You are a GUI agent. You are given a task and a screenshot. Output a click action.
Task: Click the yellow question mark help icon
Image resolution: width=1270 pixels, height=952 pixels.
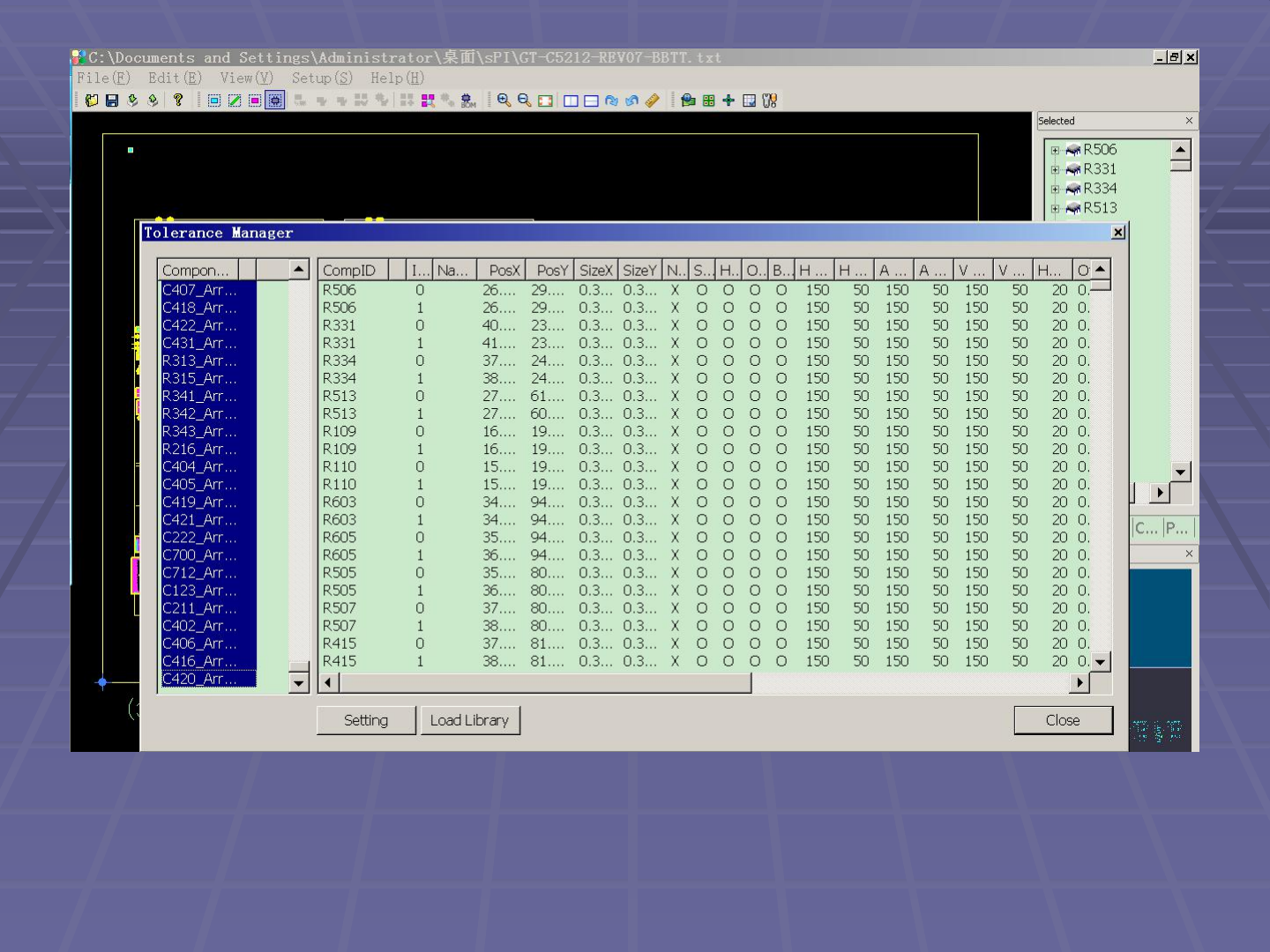point(178,100)
